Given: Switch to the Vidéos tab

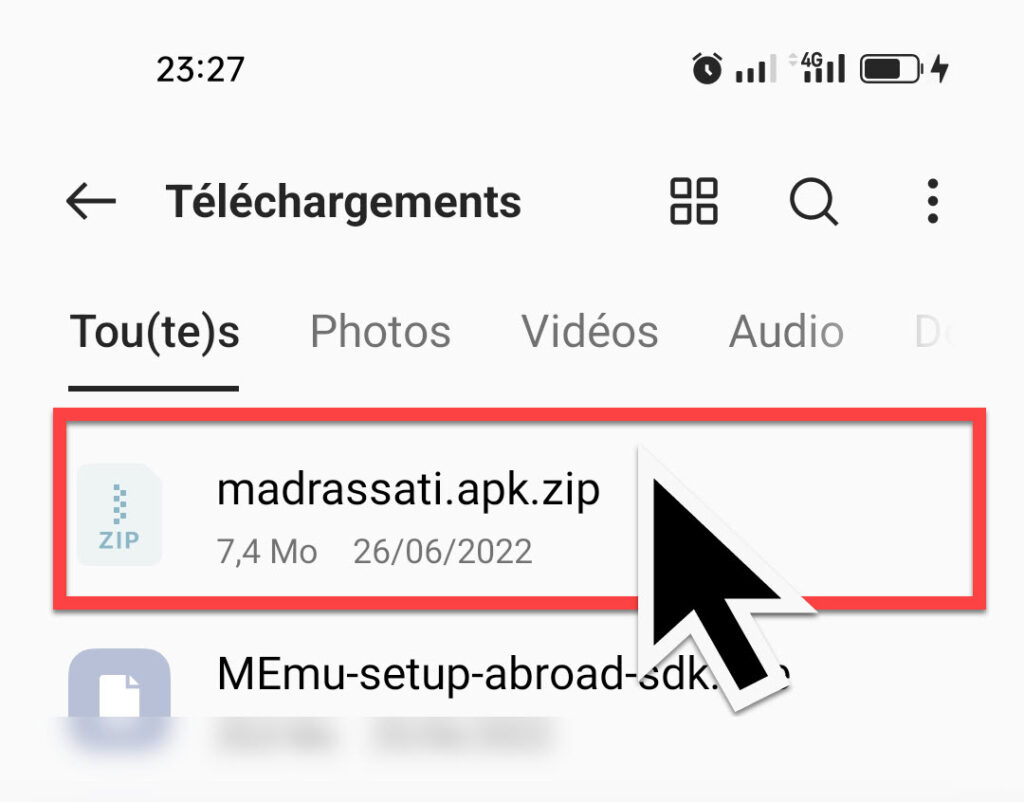Looking at the screenshot, I should point(589,331).
